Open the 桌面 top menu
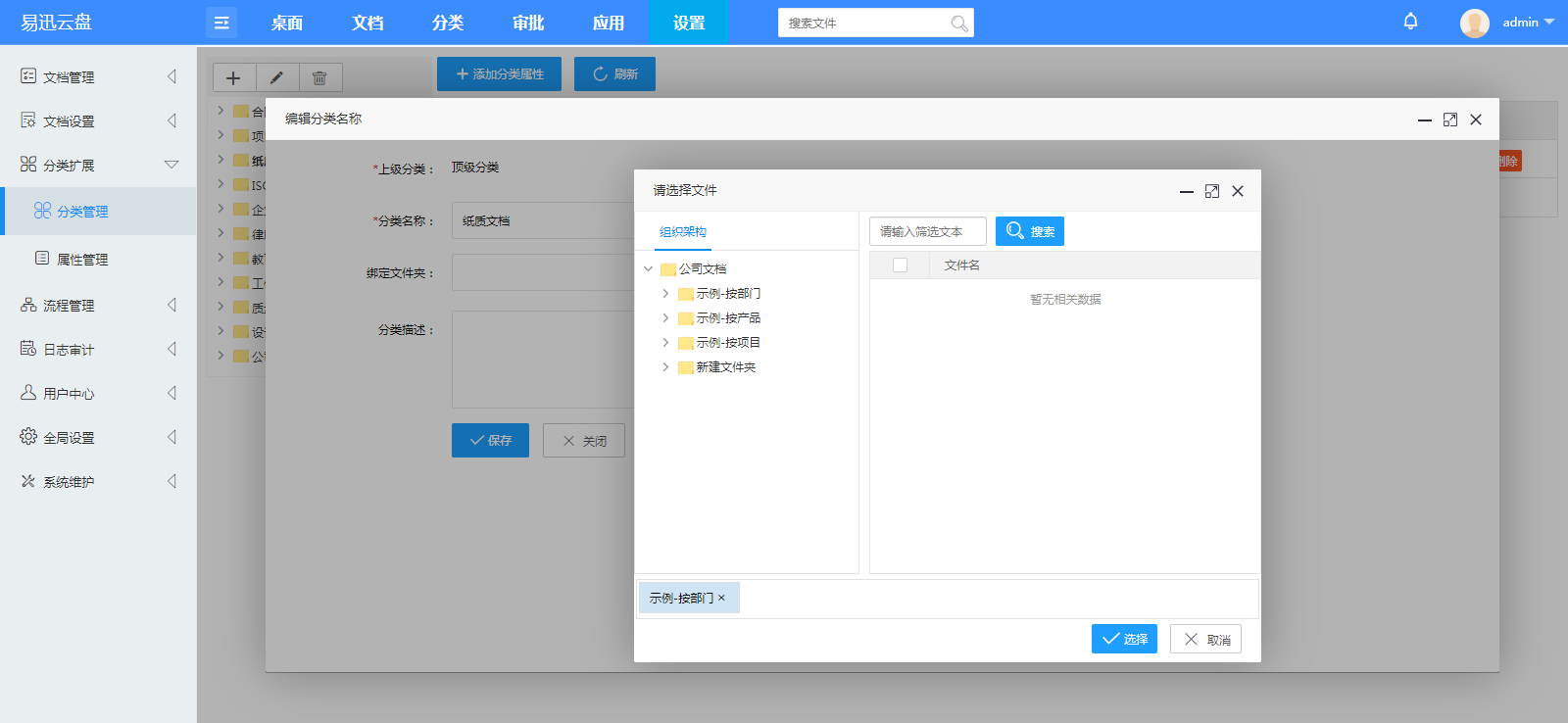 [287, 23]
